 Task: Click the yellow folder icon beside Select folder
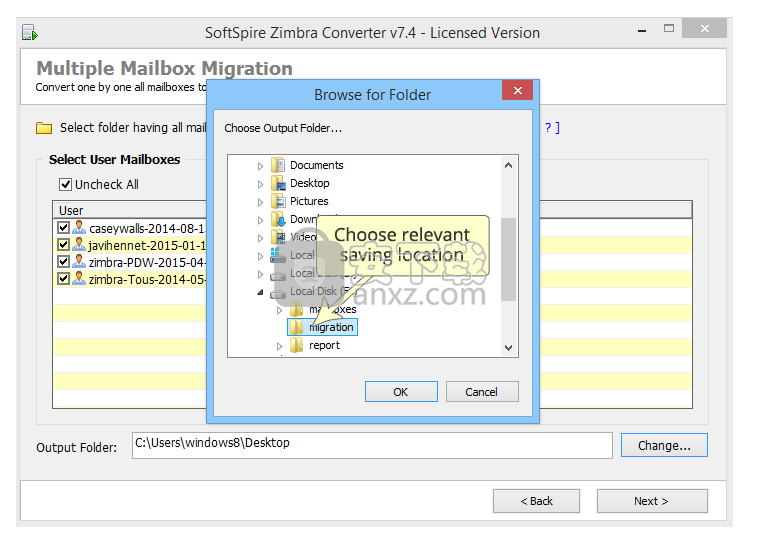[44, 128]
